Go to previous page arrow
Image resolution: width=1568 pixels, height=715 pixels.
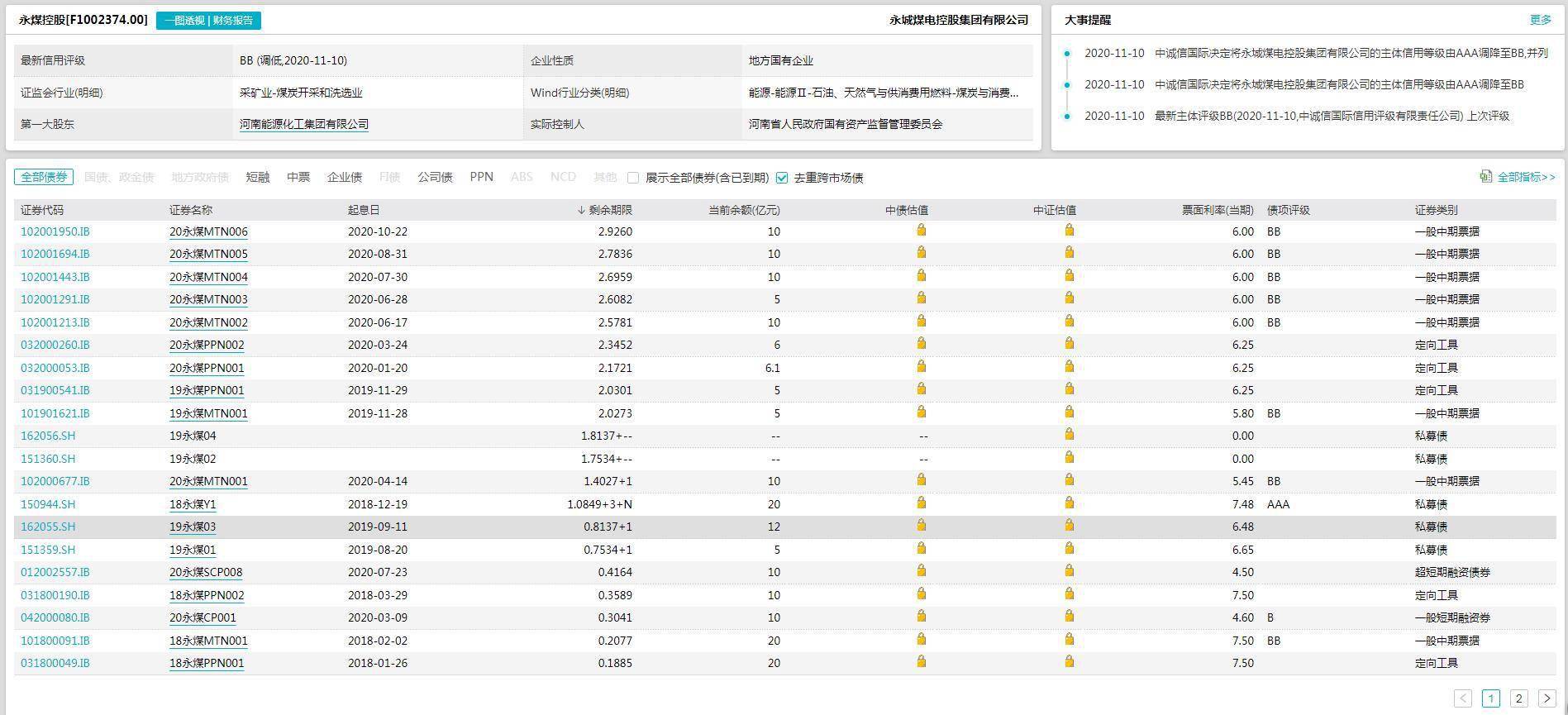(1463, 698)
